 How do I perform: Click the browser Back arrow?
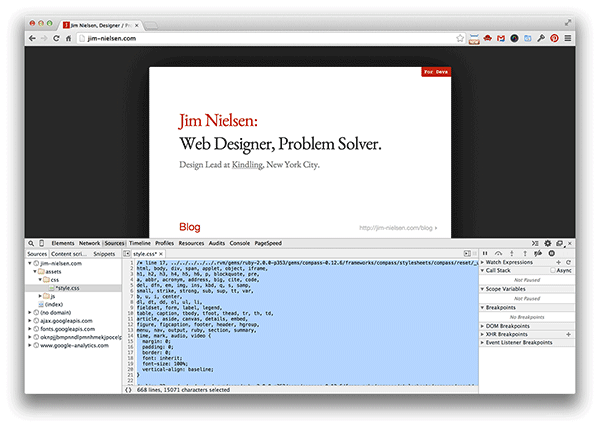click(32, 38)
